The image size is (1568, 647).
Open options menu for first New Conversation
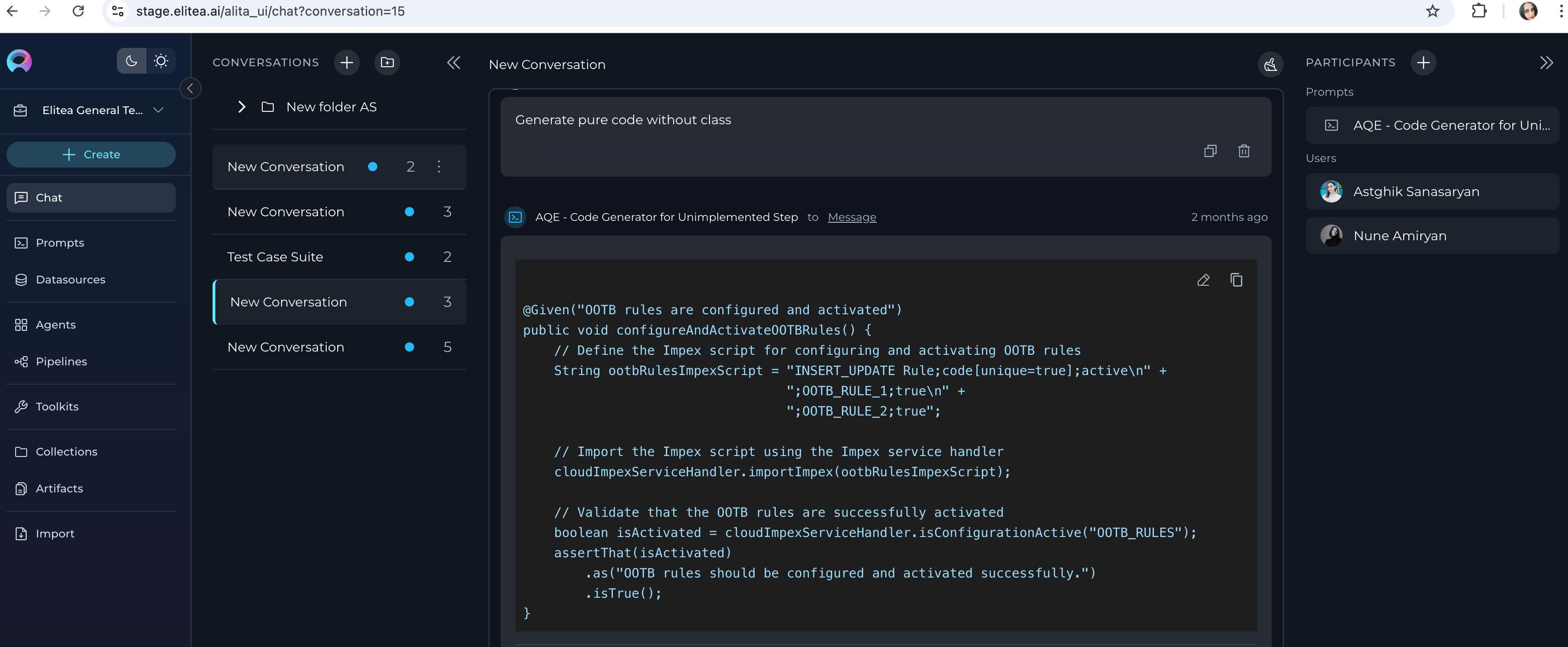(x=439, y=167)
